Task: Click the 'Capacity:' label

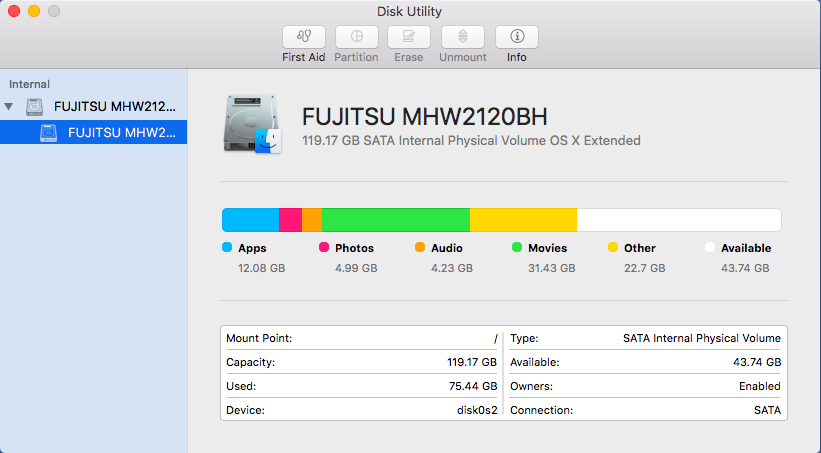Action: coord(250,362)
